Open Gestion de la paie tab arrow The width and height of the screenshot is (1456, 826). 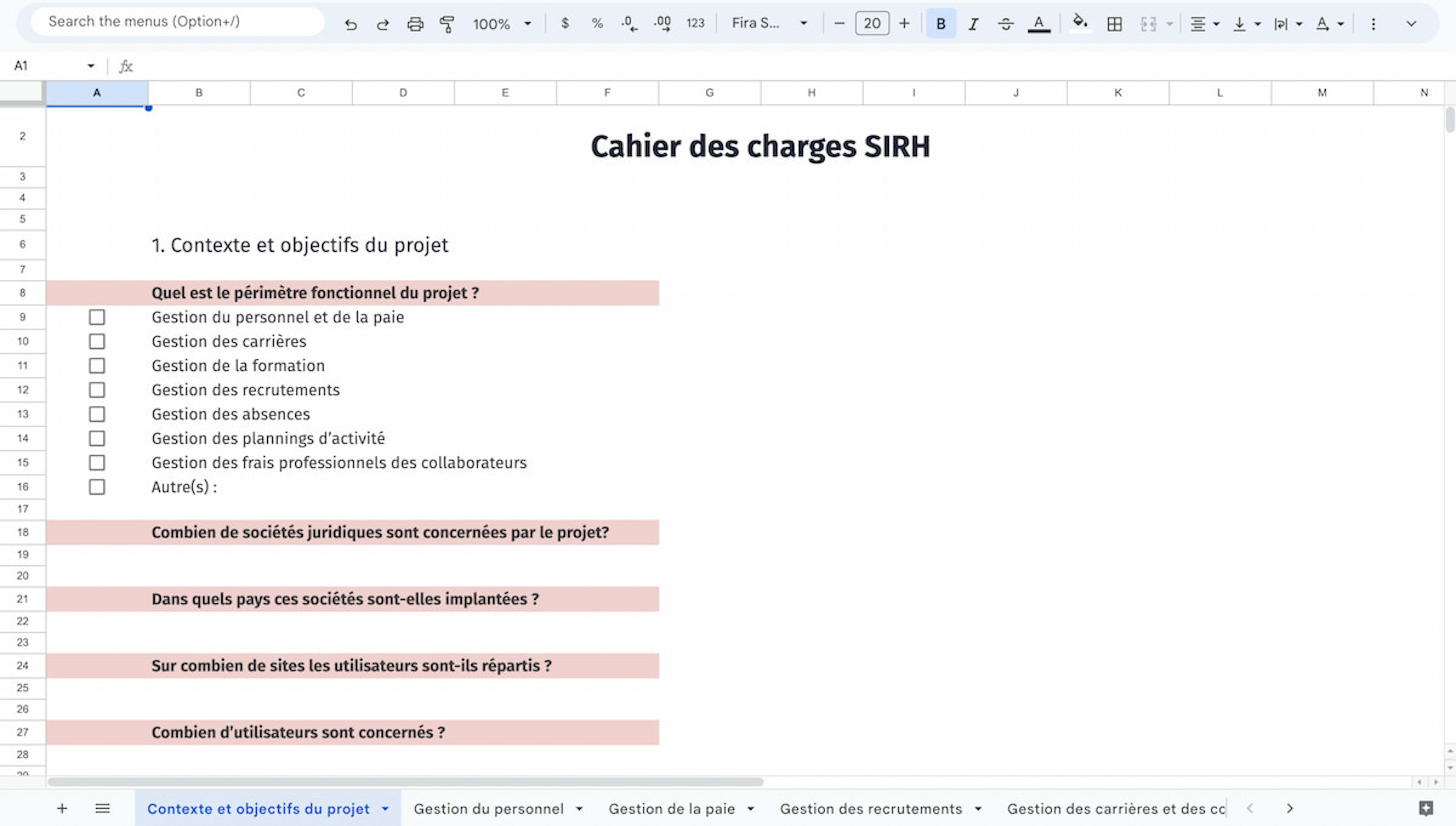pos(751,809)
